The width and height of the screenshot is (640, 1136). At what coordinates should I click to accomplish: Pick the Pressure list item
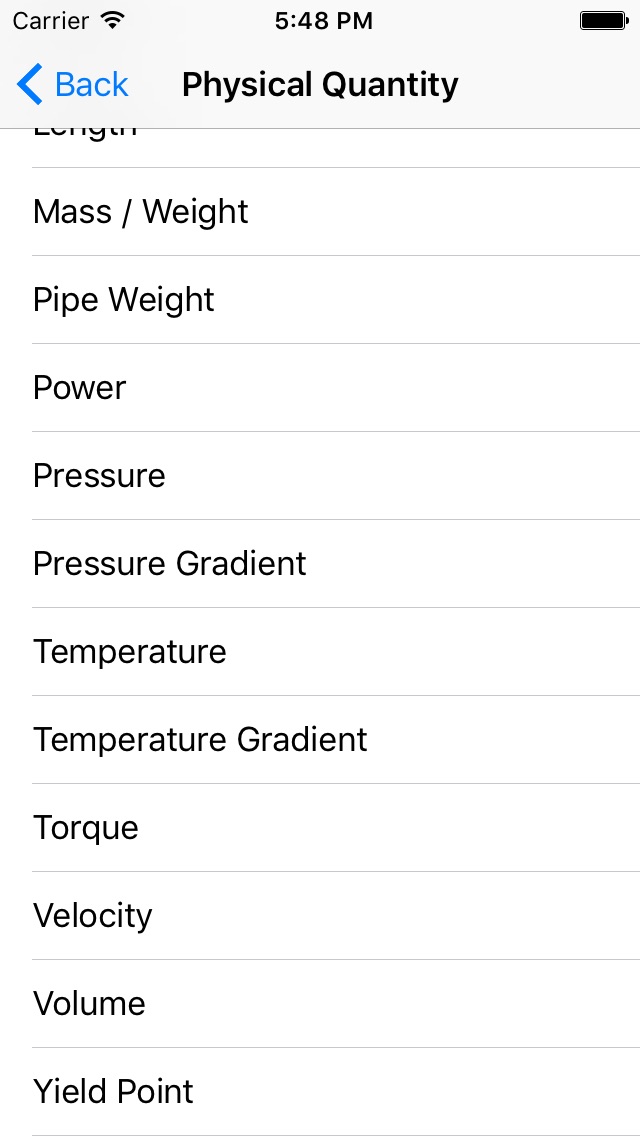pyautogui.click(x=320, y=475)
